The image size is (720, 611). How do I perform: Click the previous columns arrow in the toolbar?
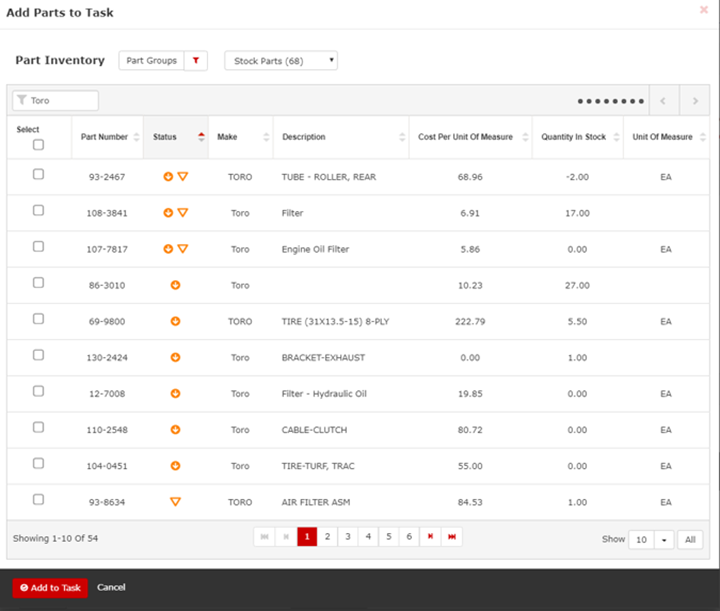(663, 101)
